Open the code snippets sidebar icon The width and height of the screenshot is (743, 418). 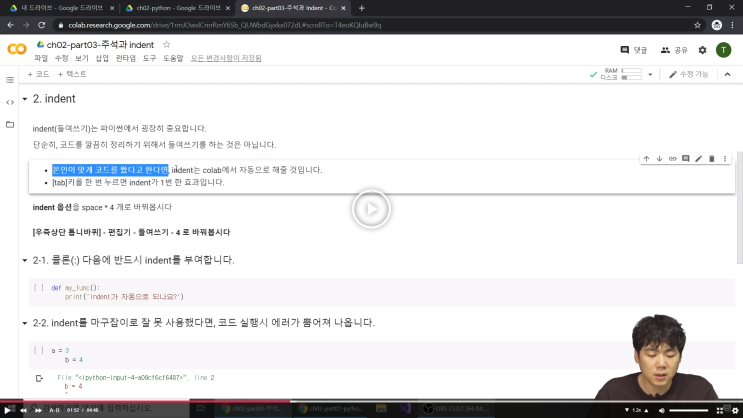point(10,102)
